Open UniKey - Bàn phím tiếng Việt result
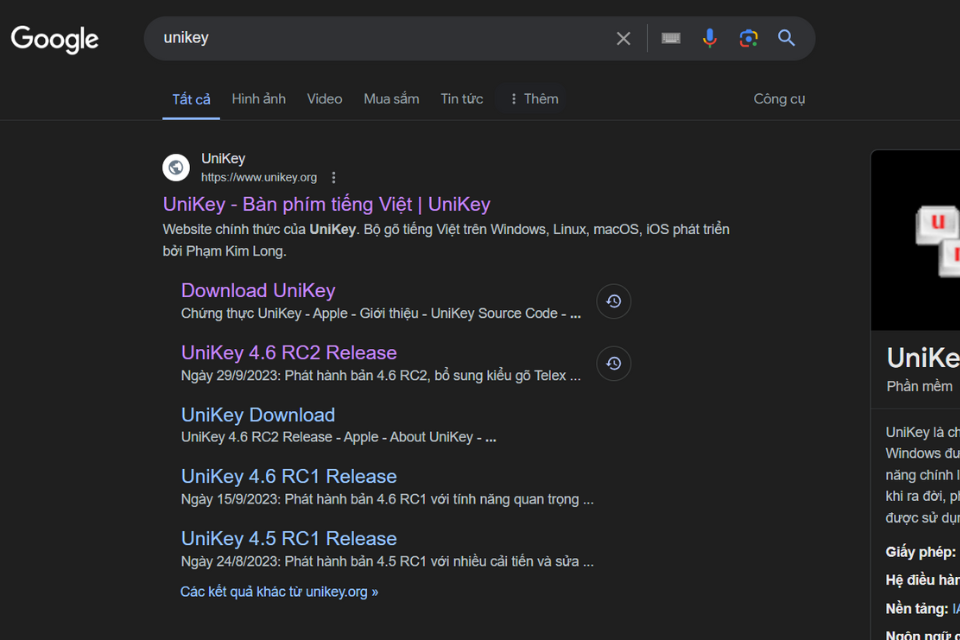The width and height of the screenshot is (960, 640). pyautogui.click(x=326, y=204)
